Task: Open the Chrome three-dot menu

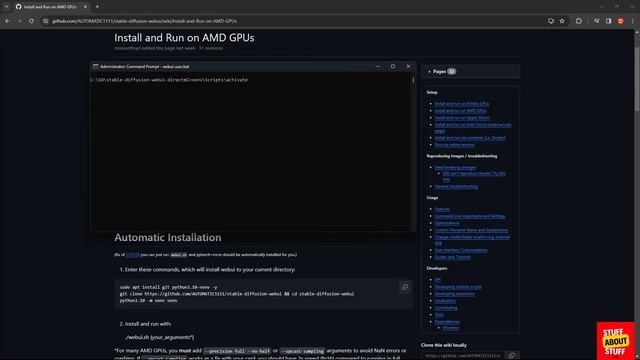Action: (x=632, y=21)
